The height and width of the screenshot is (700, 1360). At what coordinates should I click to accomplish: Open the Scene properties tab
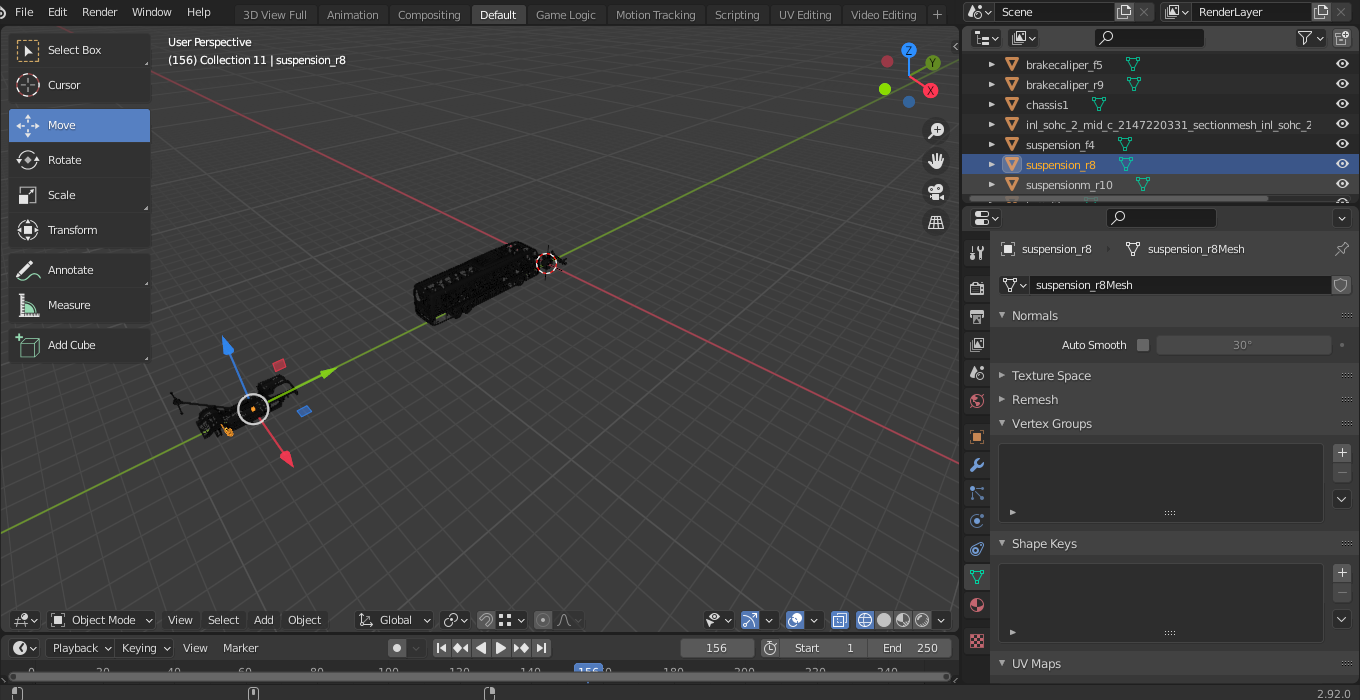pyautogui.click(x=977, y=373)
